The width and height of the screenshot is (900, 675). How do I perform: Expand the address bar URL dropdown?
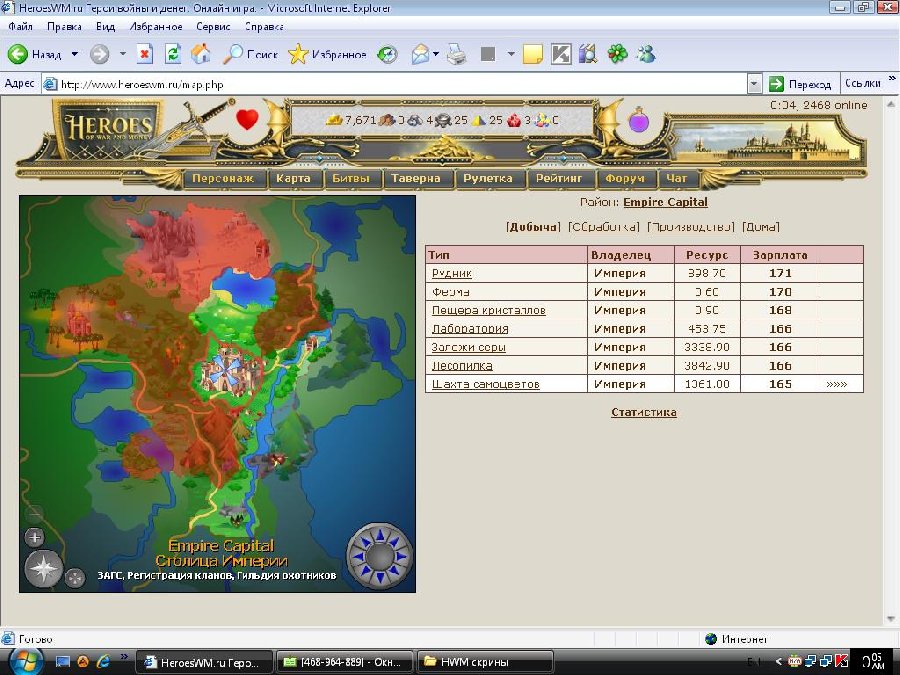click(754, 84)
